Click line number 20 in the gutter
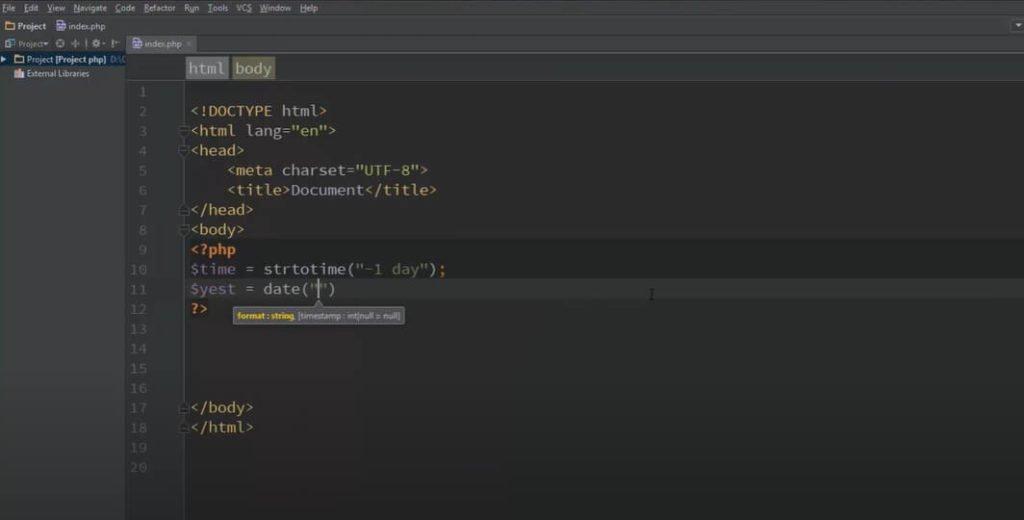Viewport: 1024px width, 520px height. click(x=138, y=468)
